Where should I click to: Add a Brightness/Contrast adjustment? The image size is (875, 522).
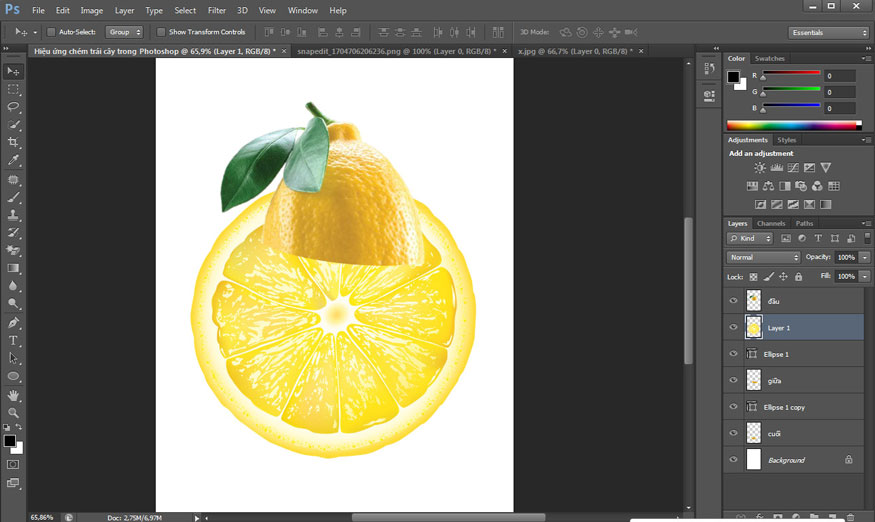tap(759, 167)
